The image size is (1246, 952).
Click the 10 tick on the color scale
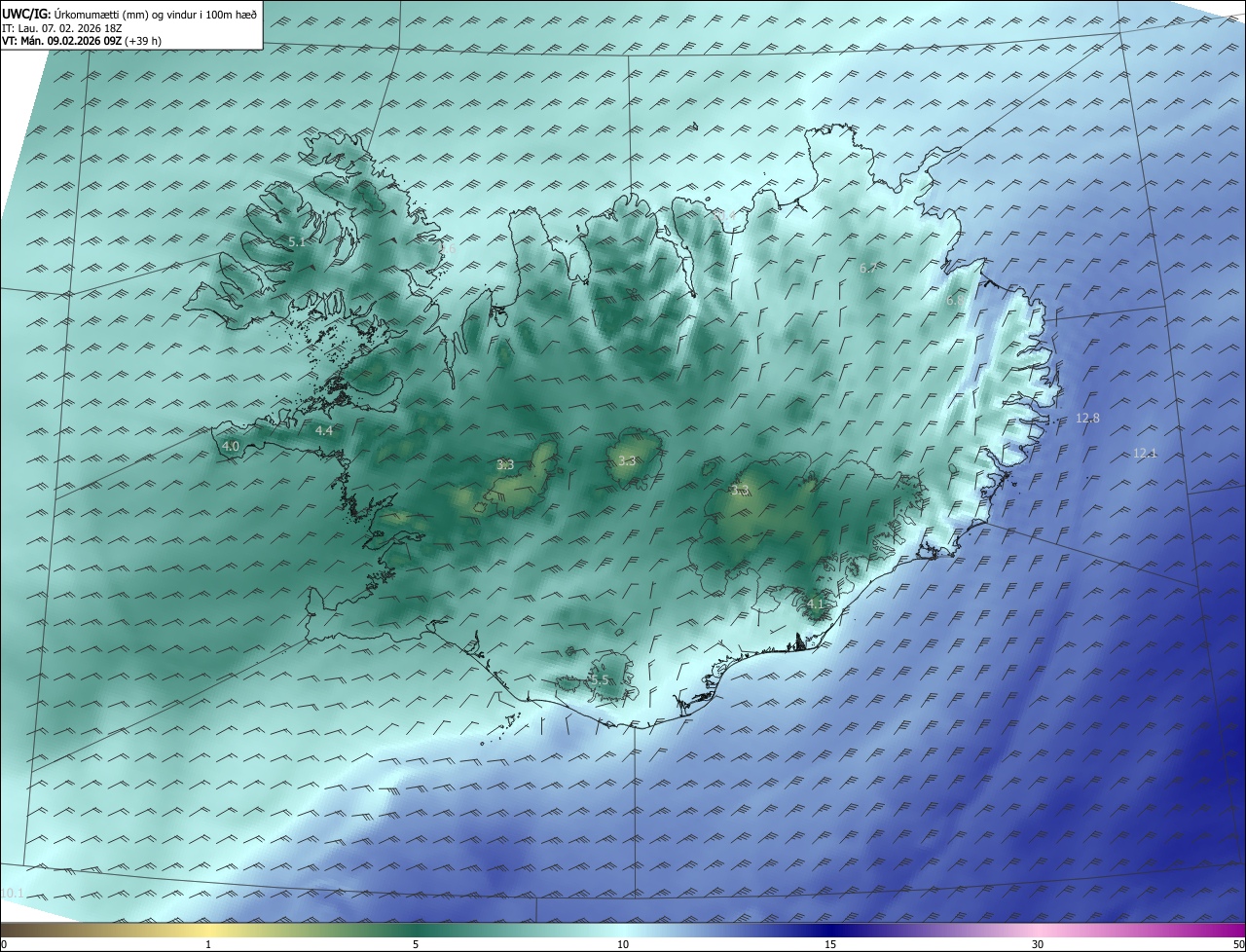point(623,944)
